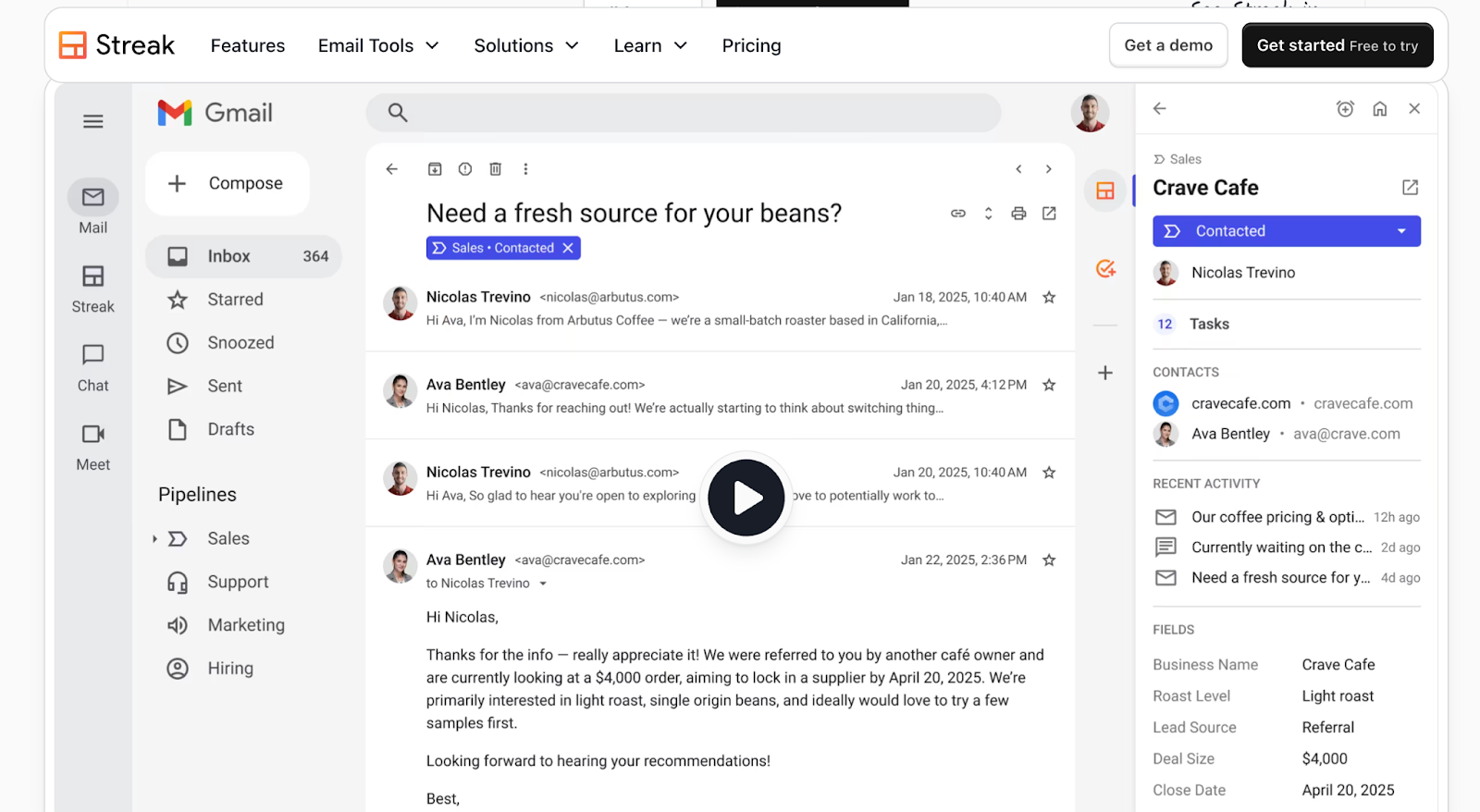Open Streak from the left rail
Screen dimensions: 1480x812
pos(93,277)
